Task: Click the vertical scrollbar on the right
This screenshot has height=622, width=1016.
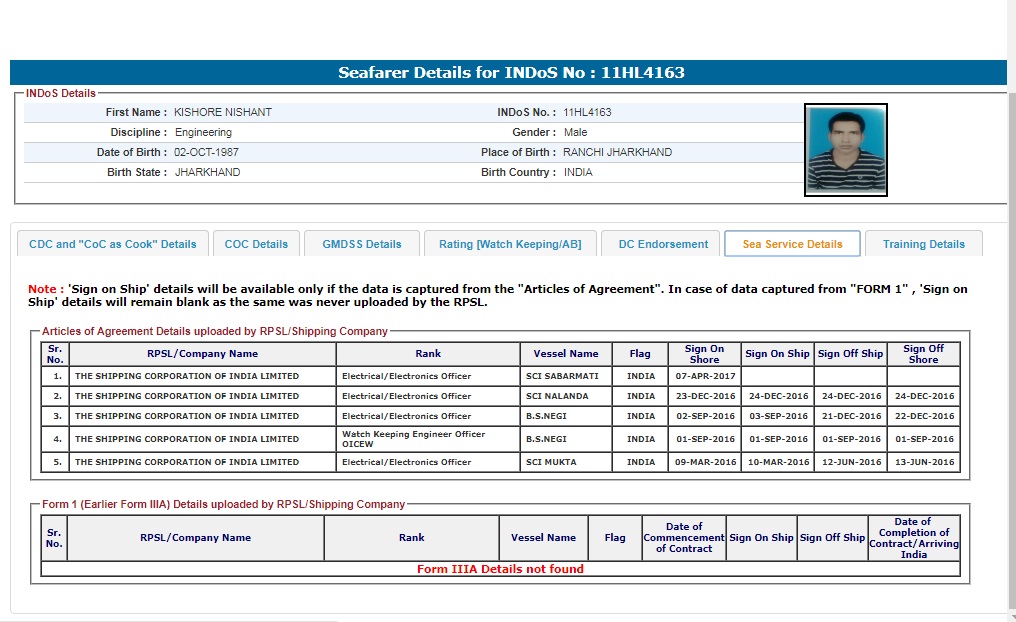Action: tap(1010, 300)
